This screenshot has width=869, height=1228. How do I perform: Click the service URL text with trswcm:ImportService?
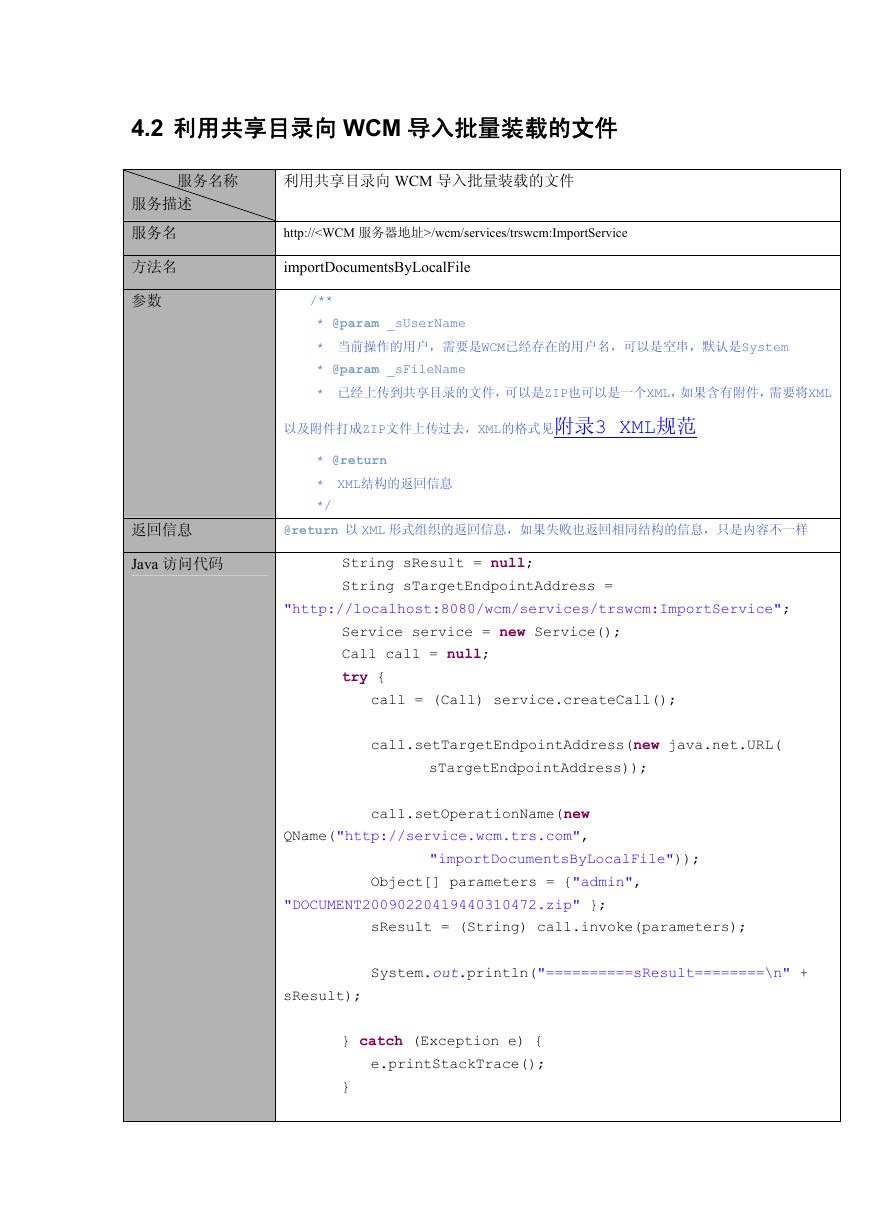(456, 233)
